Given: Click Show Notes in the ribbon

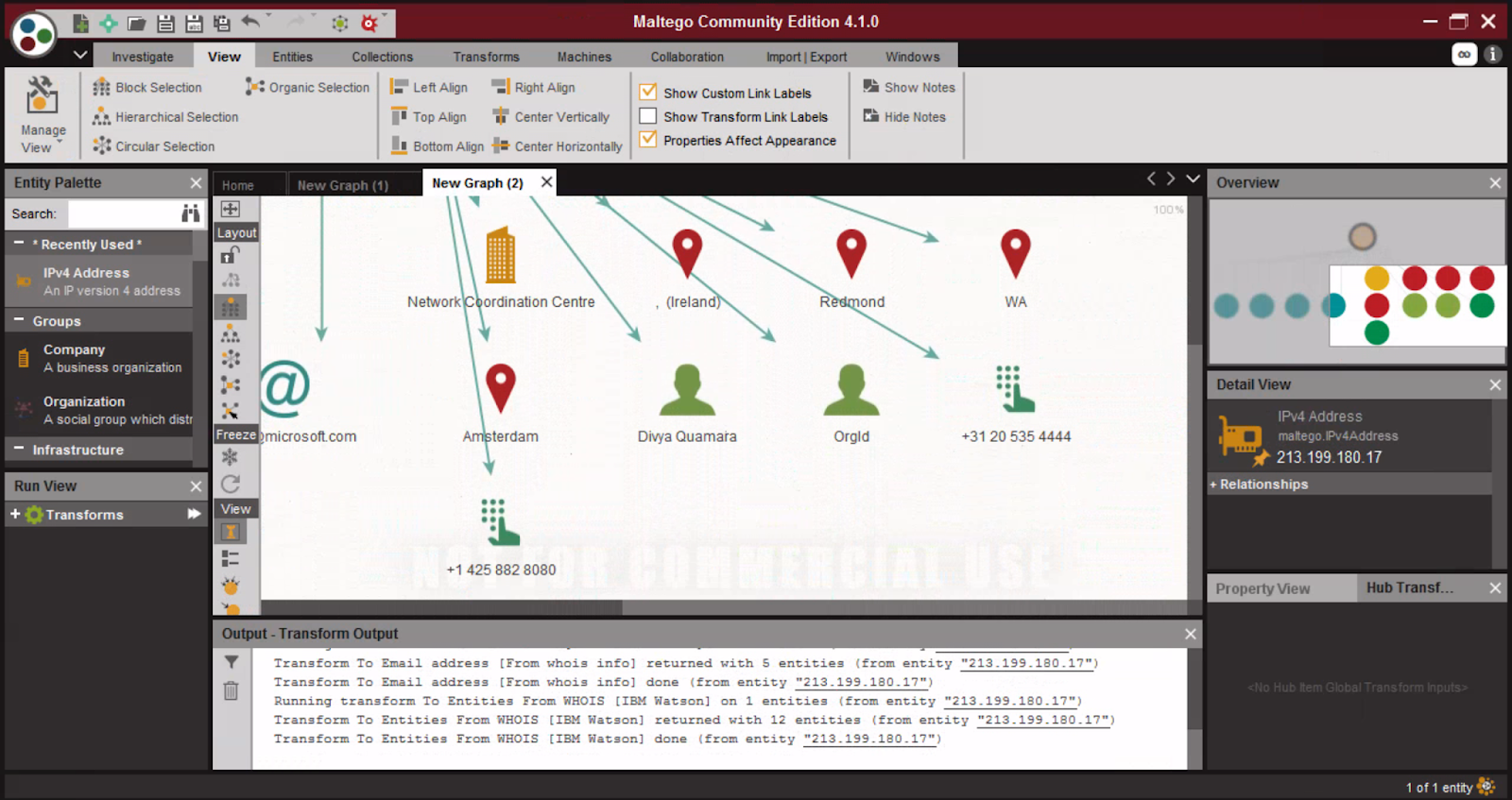Looking at the screenshot, I should [909, 87].
